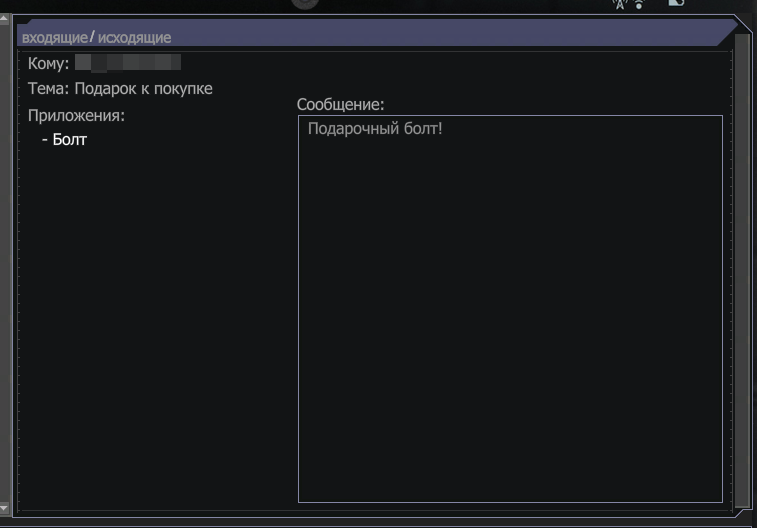Viewport: 757px width, 528px height.
Task: Click inside the Сообщение text box
Action: tap(510, 309)
